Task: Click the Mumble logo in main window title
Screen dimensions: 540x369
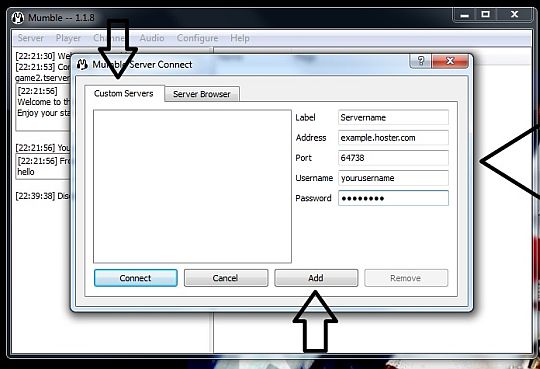Action: tap(18, 18)
